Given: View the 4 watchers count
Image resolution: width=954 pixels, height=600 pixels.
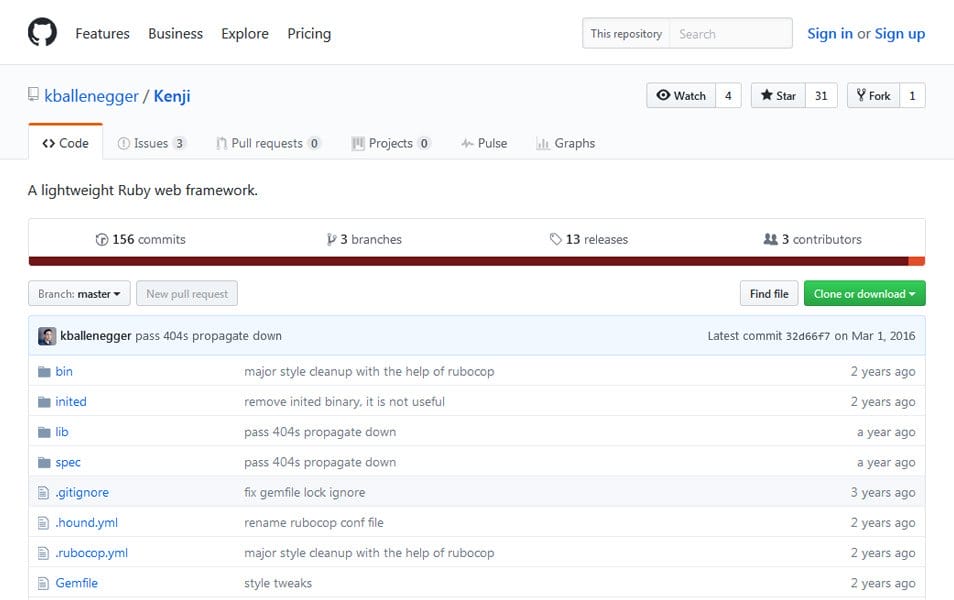Looking at the screenshot, I should tap(728, 96).
